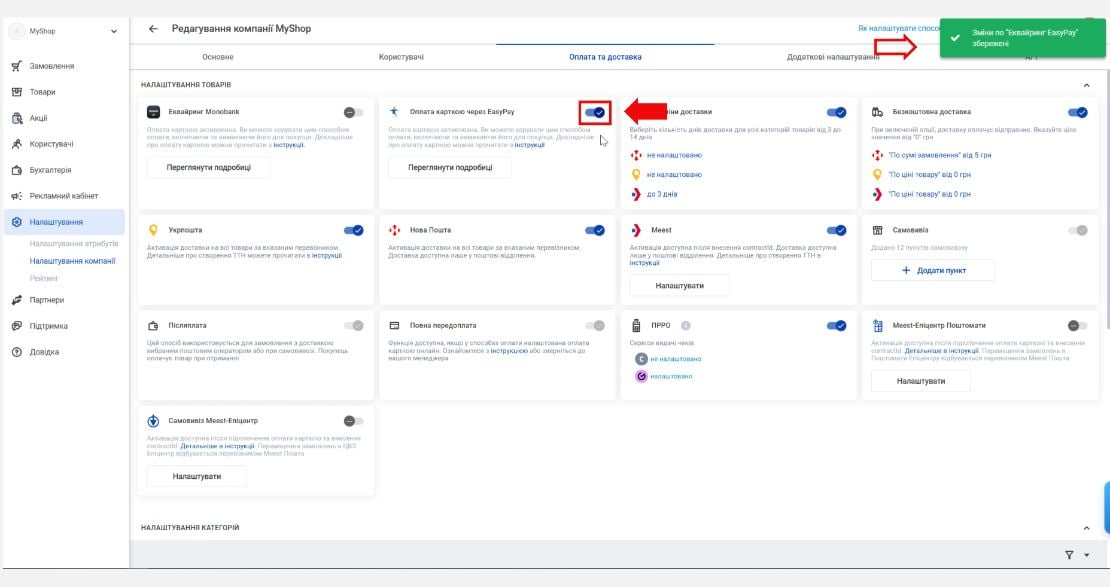Go back using the arrow beside Редагування компанії
Screen dimensions: 1110x587
153,29
